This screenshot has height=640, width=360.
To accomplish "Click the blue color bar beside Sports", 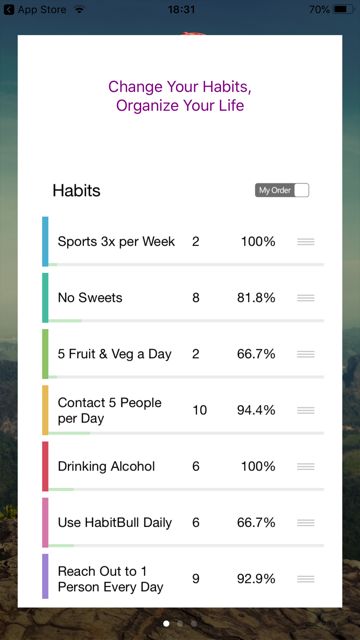I will point(45,241).
